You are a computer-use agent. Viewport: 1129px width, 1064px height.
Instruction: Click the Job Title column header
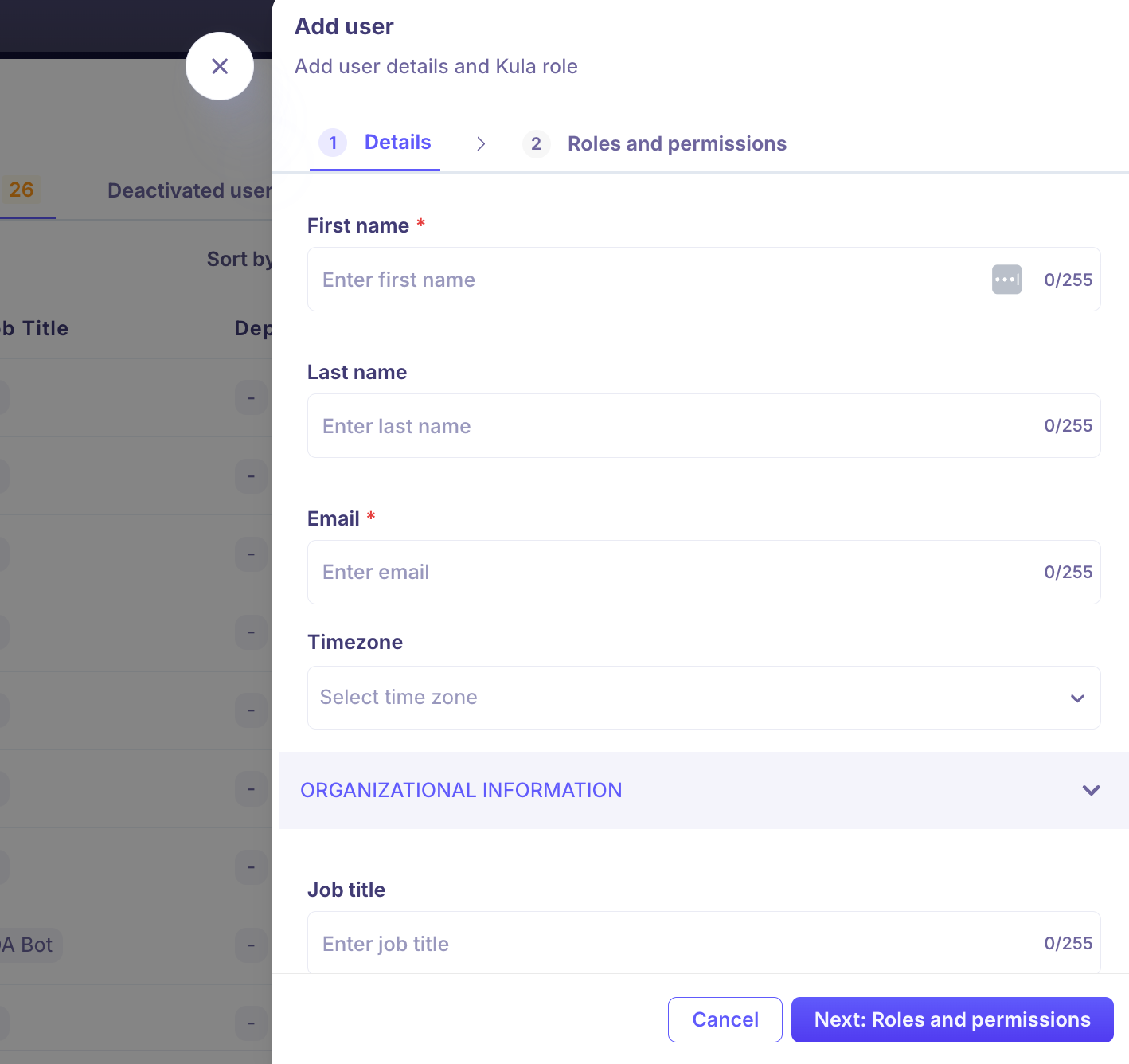click(x=34, y=328)
